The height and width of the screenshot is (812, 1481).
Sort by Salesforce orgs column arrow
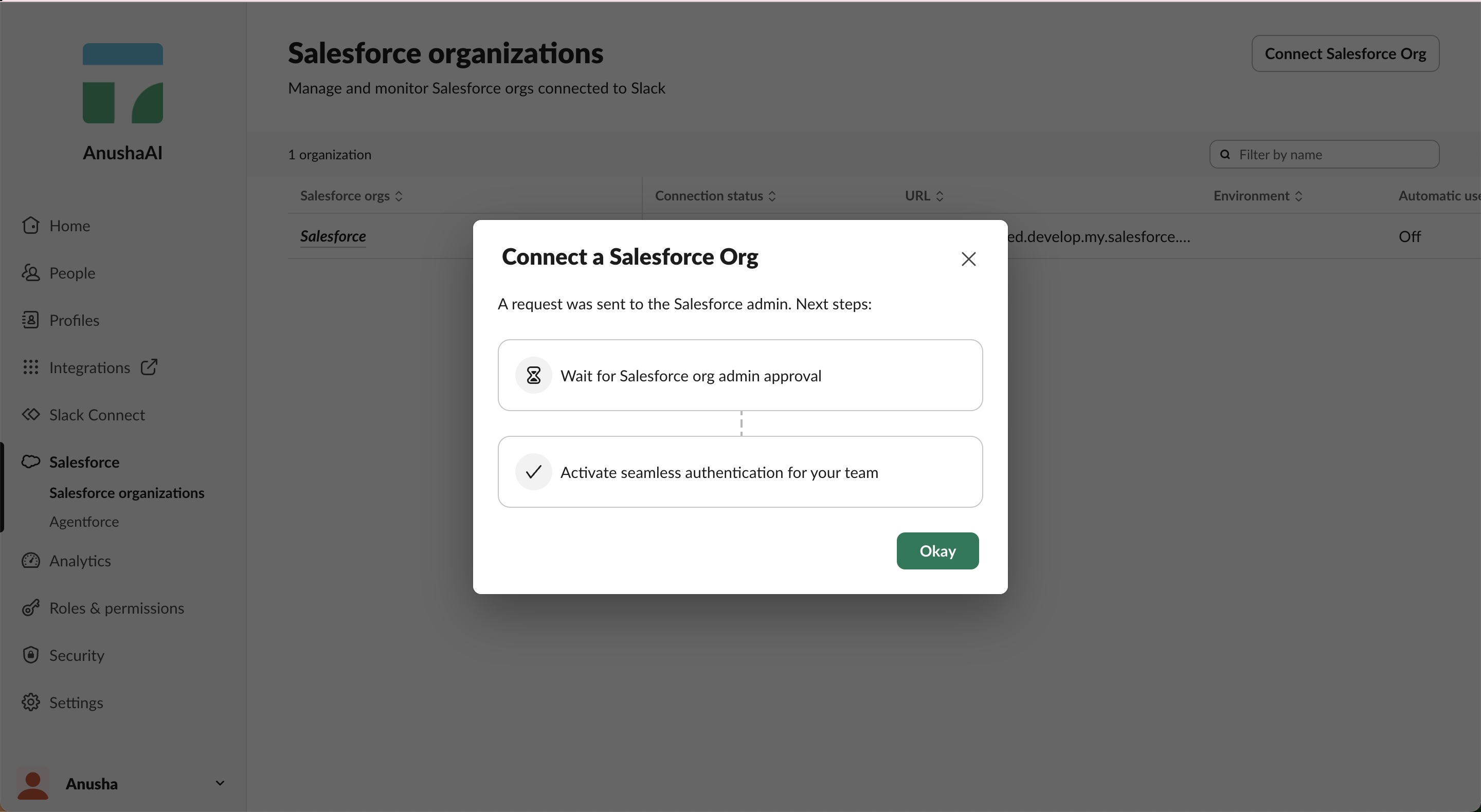(x=399, y=196)
